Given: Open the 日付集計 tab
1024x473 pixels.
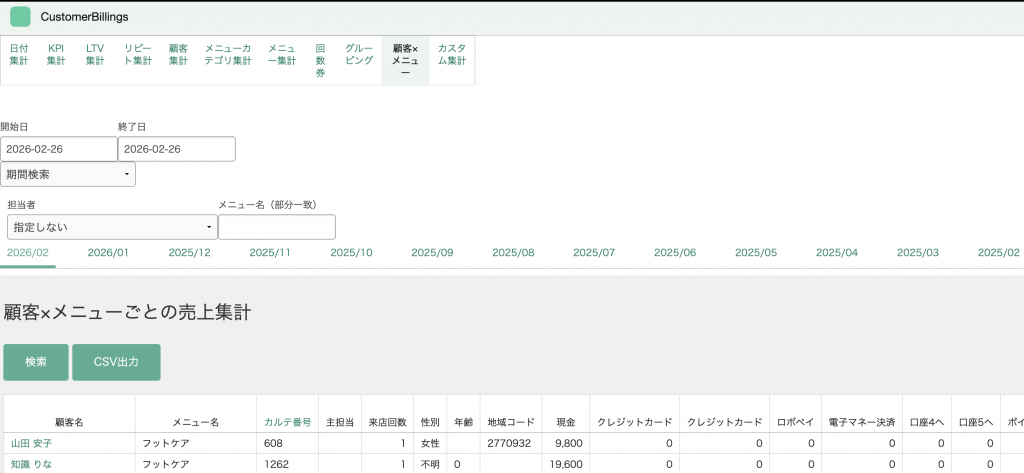Looking at the screenshot, I should [19, 54].
